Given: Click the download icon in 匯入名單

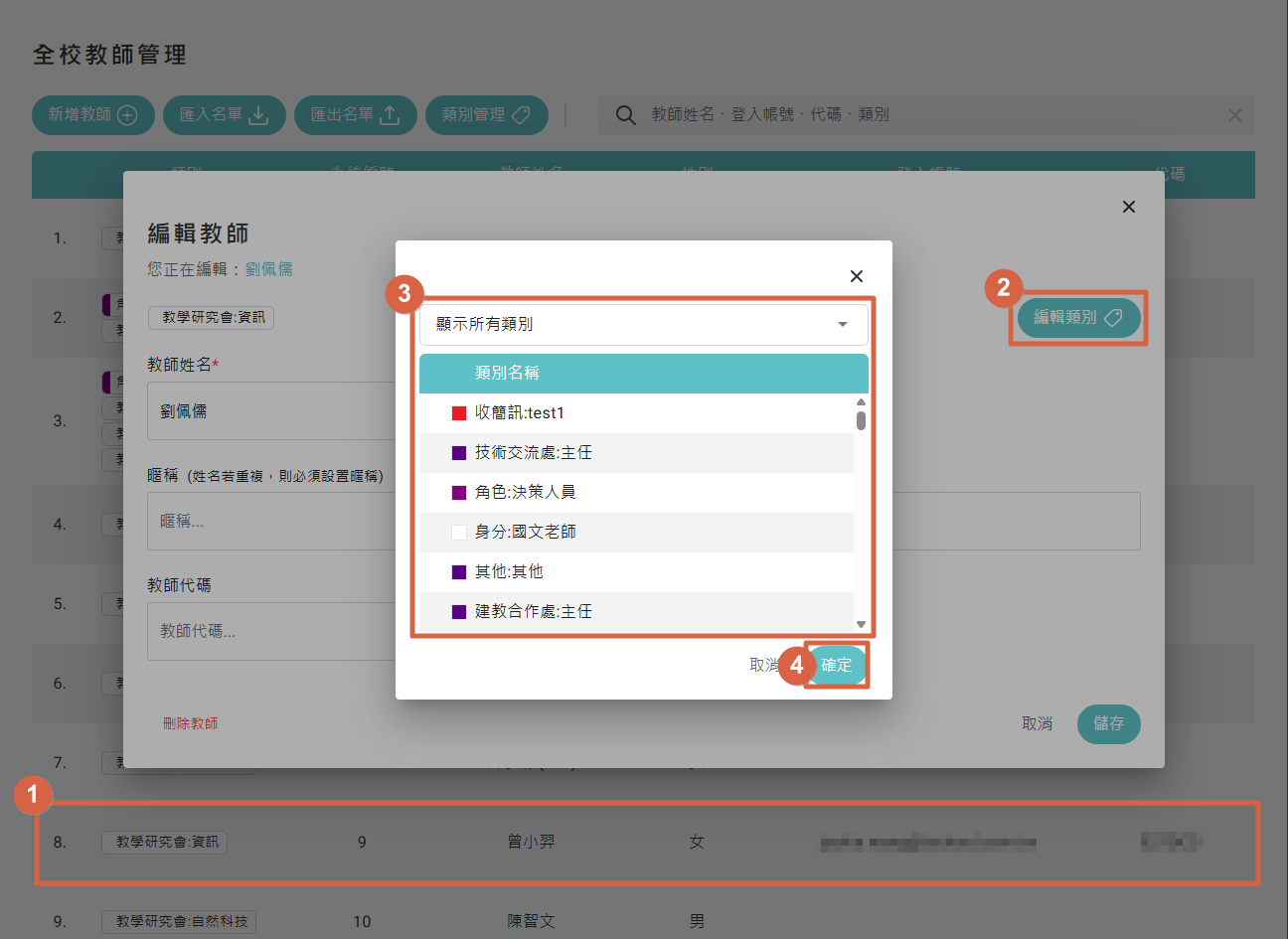Looking at the screenshot, I should click(258, 115).
